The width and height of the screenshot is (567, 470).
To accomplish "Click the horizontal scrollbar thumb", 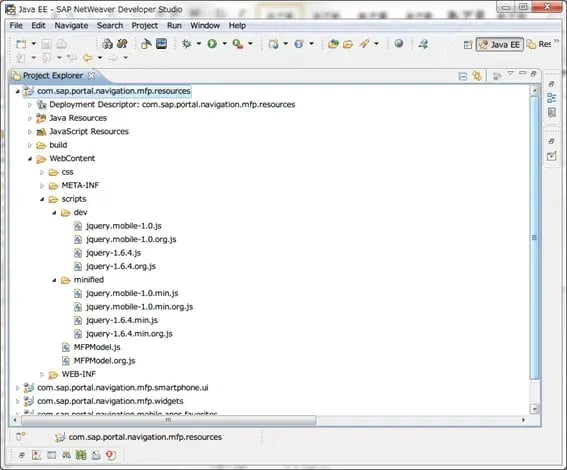I will coord(169,420).
